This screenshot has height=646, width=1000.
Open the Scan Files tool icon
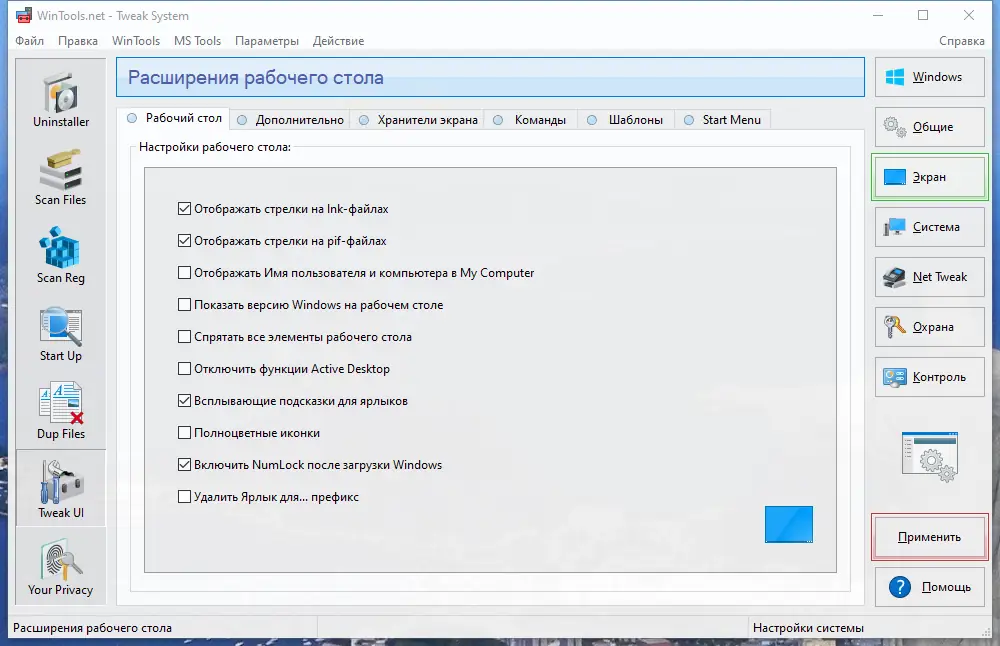tap(61, 170)
